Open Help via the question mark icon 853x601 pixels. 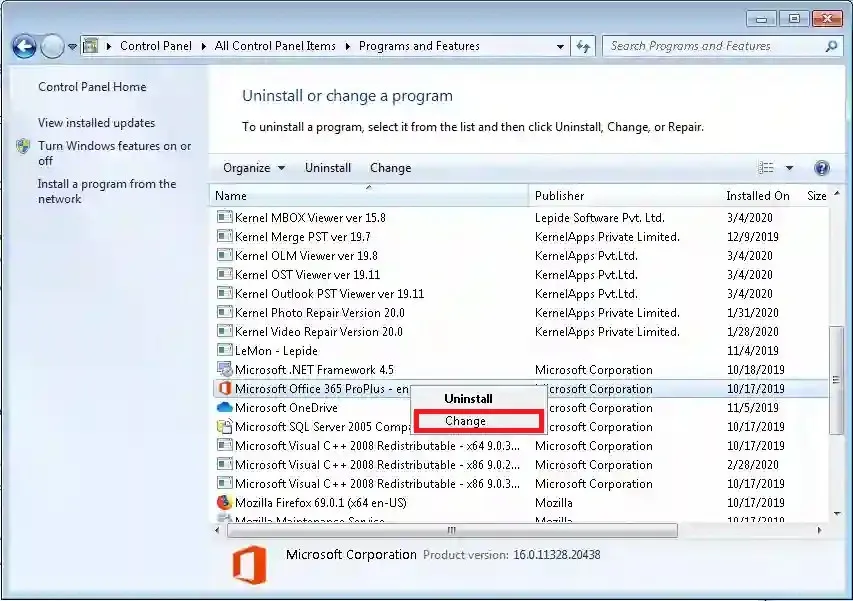point(820,167)
